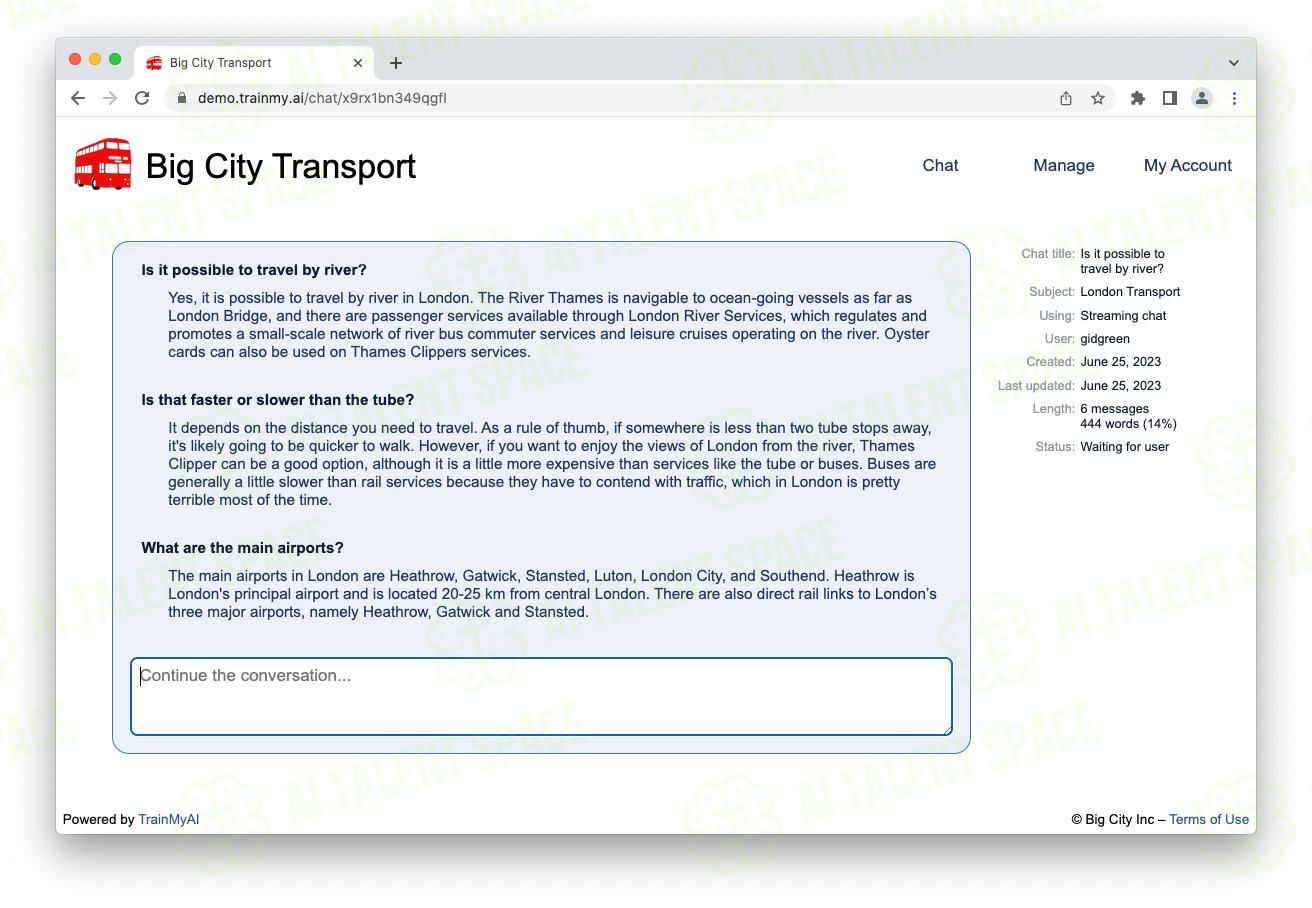Click the Big City Transport site title
The width and height of the screenshot is (1312, 908).
(x=281, y=166)
